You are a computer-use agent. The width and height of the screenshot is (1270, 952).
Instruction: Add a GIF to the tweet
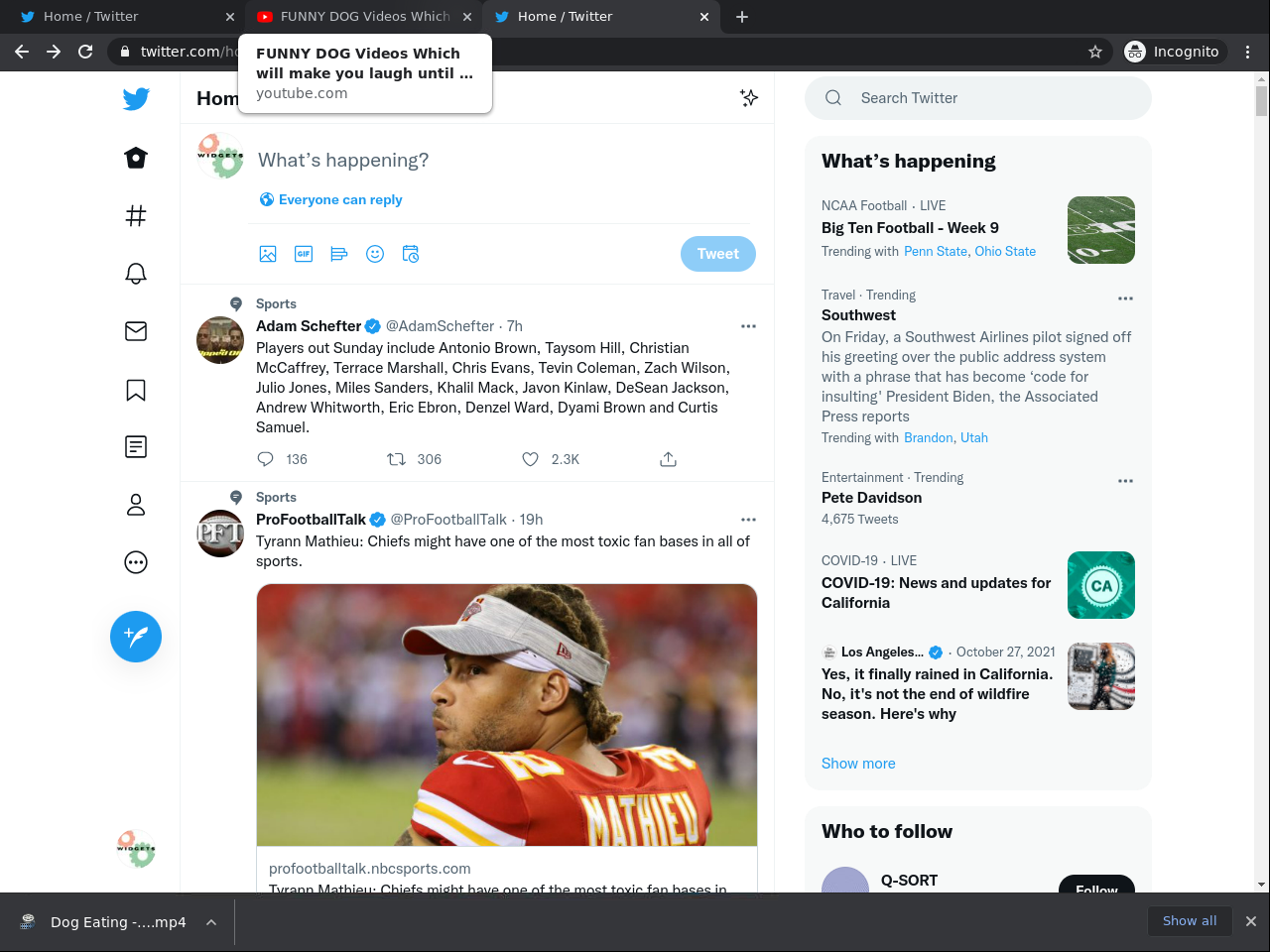[304, 254]
